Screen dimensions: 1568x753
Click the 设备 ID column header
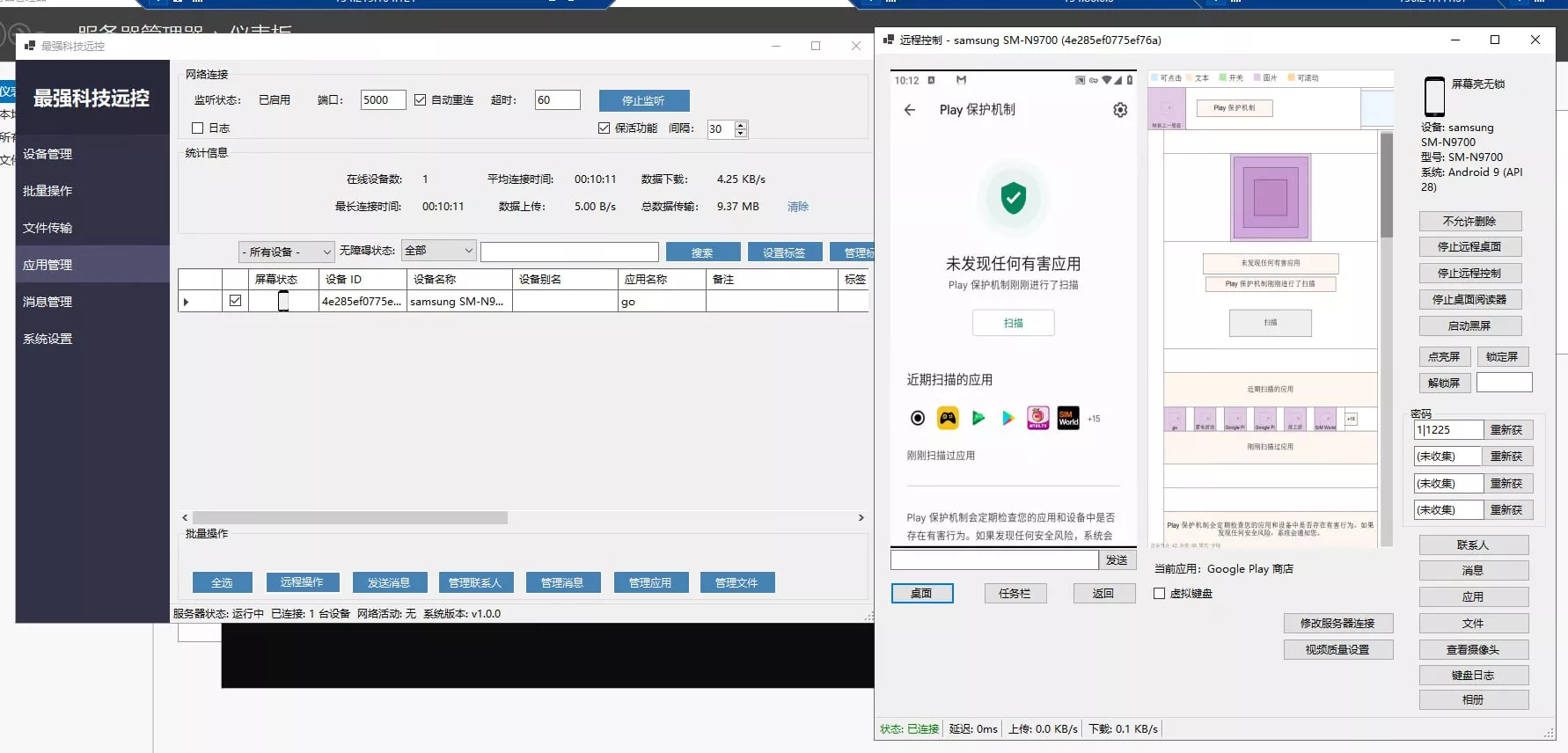click(363, 279)
